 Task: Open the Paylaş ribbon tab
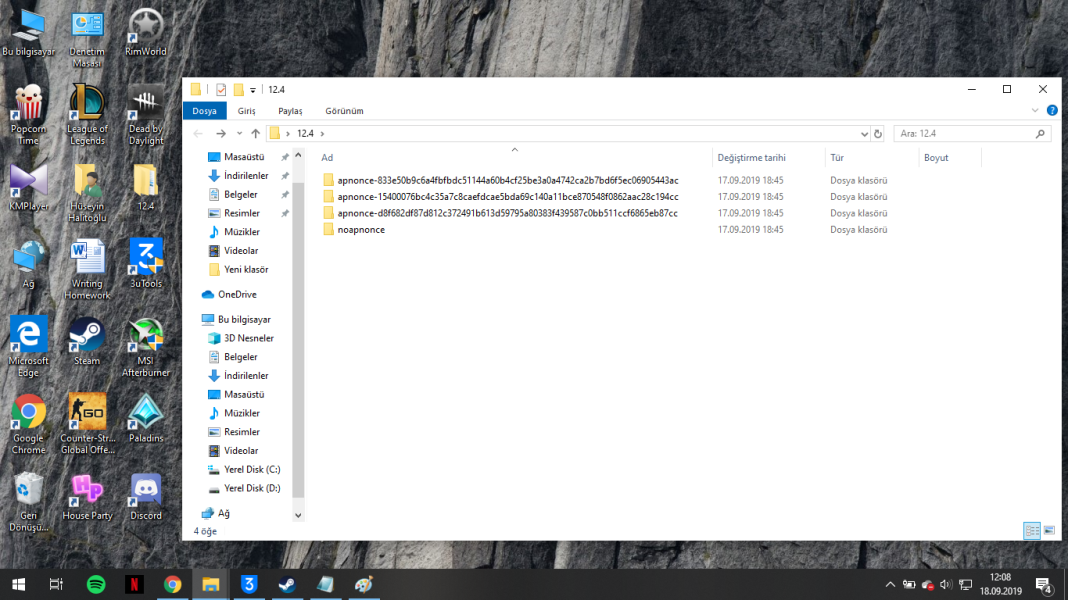point(290,111)
